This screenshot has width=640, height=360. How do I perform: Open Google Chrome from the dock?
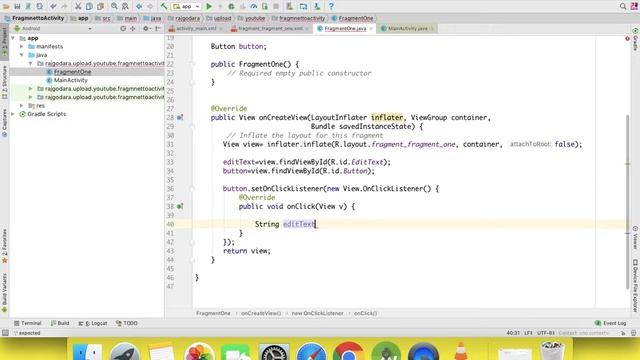348,351
